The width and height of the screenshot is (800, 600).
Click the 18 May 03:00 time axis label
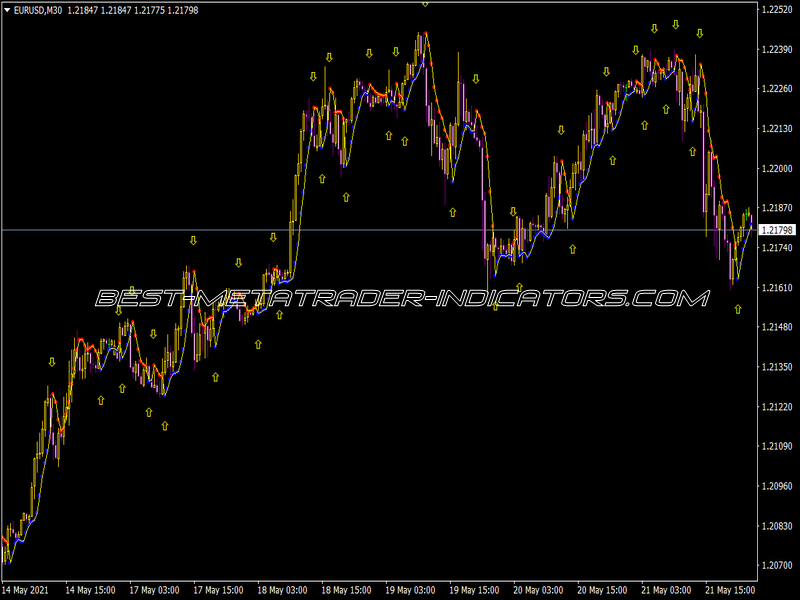[282, 590]
